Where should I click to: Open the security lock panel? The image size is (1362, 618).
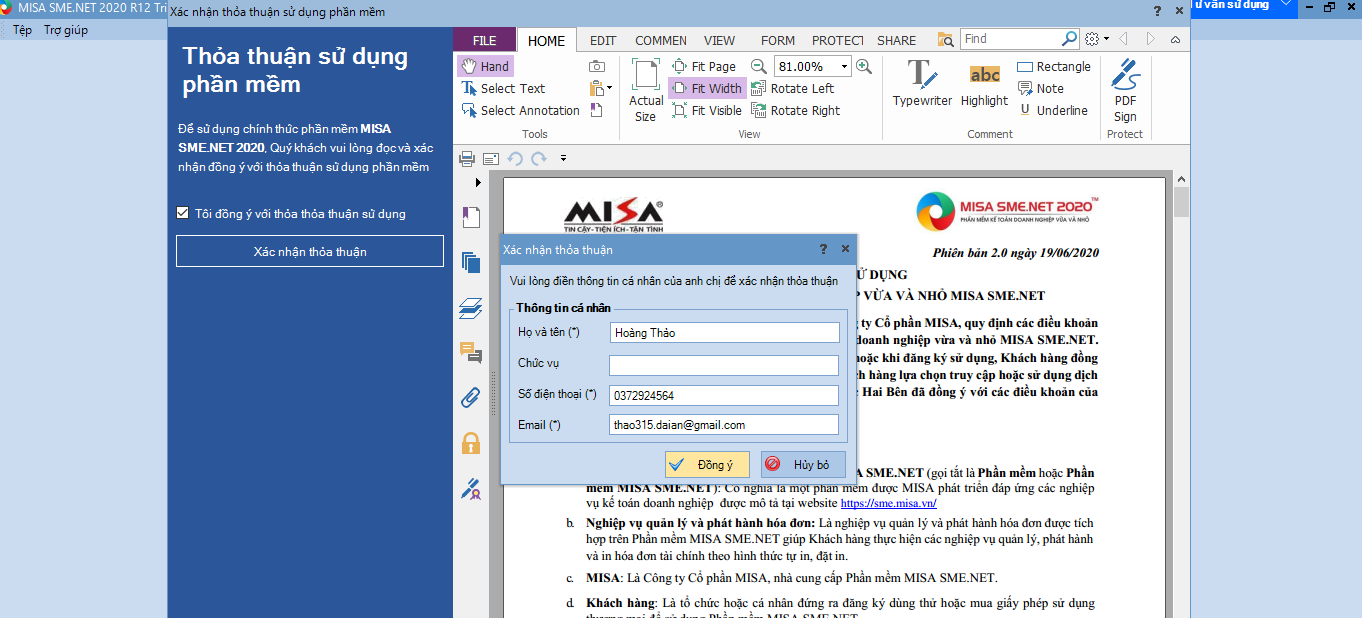[x=470, y=442]
